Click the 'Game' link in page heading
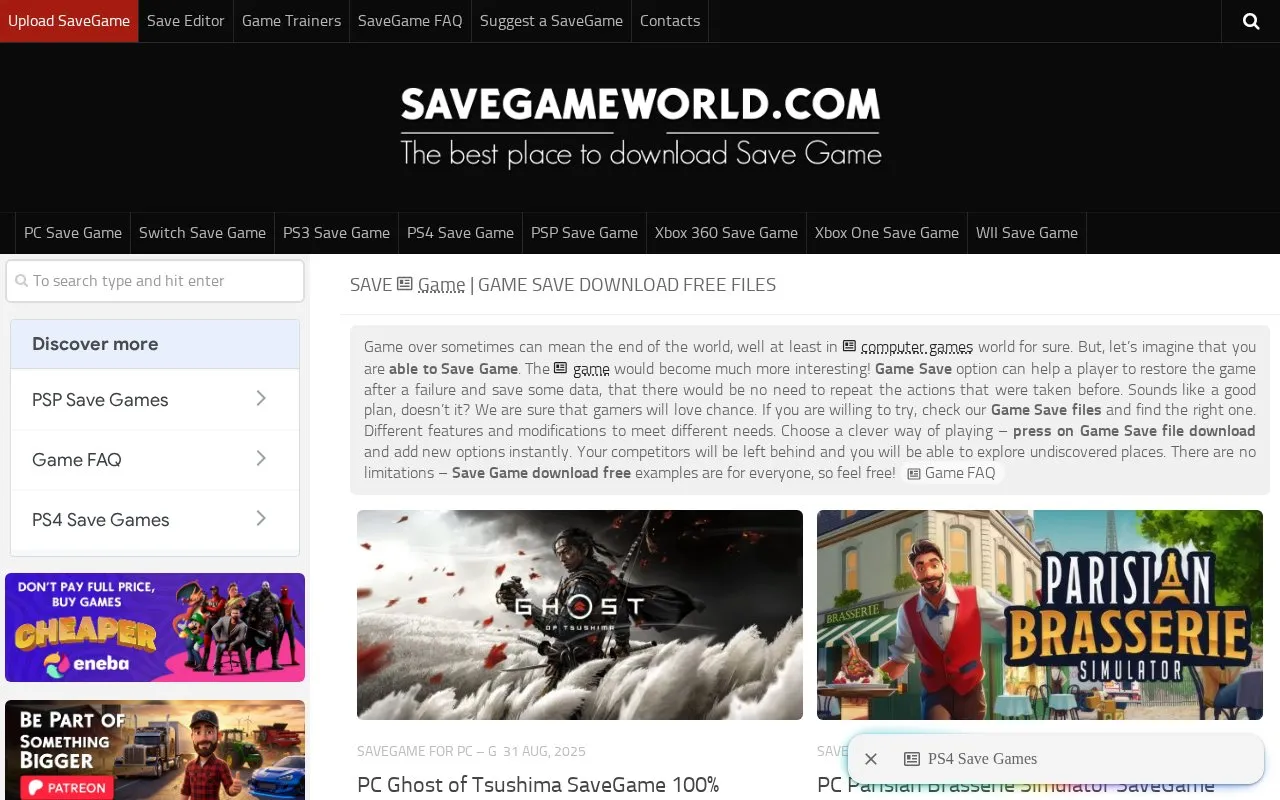This screenshot has height=800, width=1280. coord(431,285)
